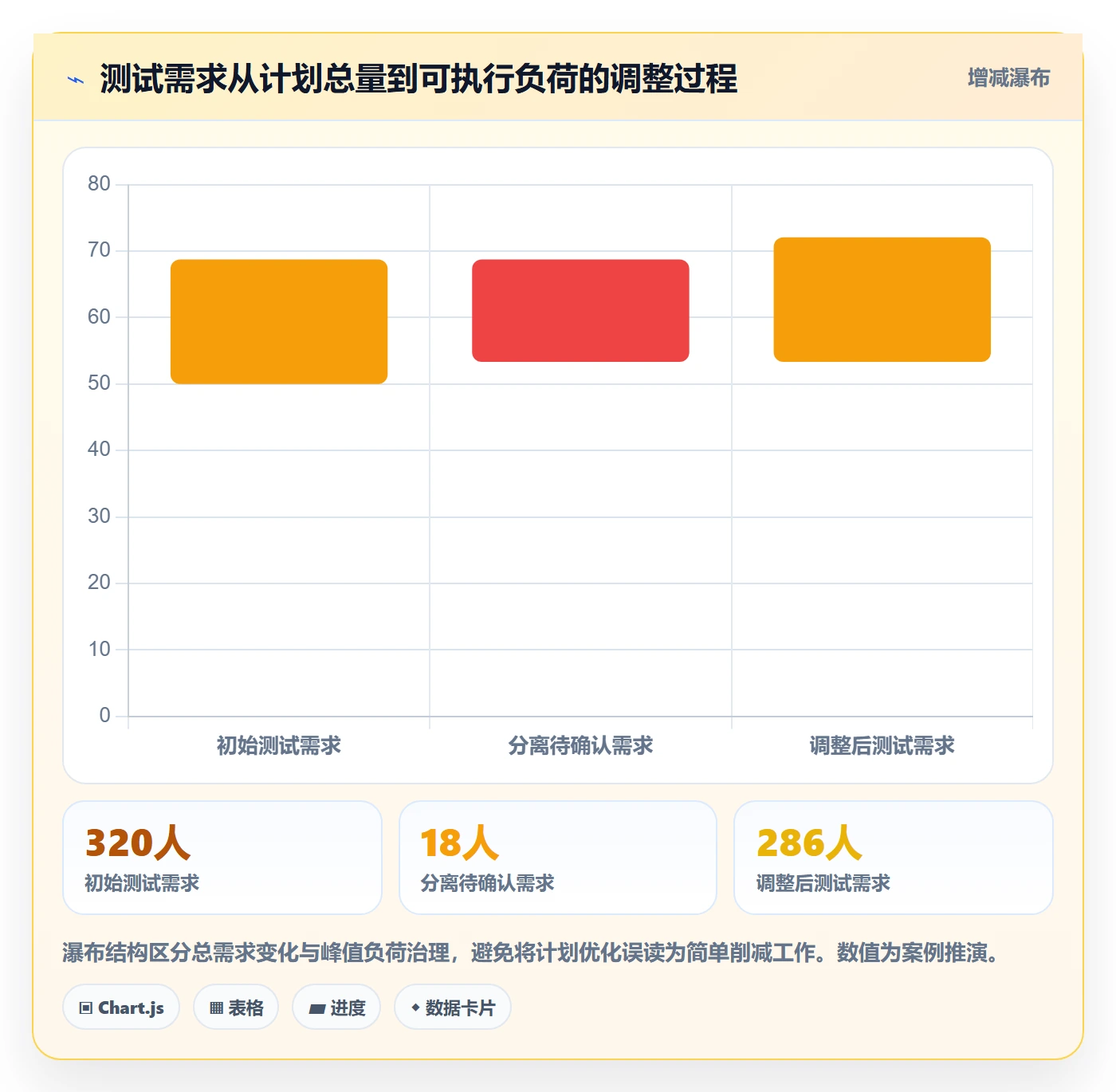Click the orange 初始测试需求 bar
This screenshot has height=1092, width=1116.
[x=279, y=321]
